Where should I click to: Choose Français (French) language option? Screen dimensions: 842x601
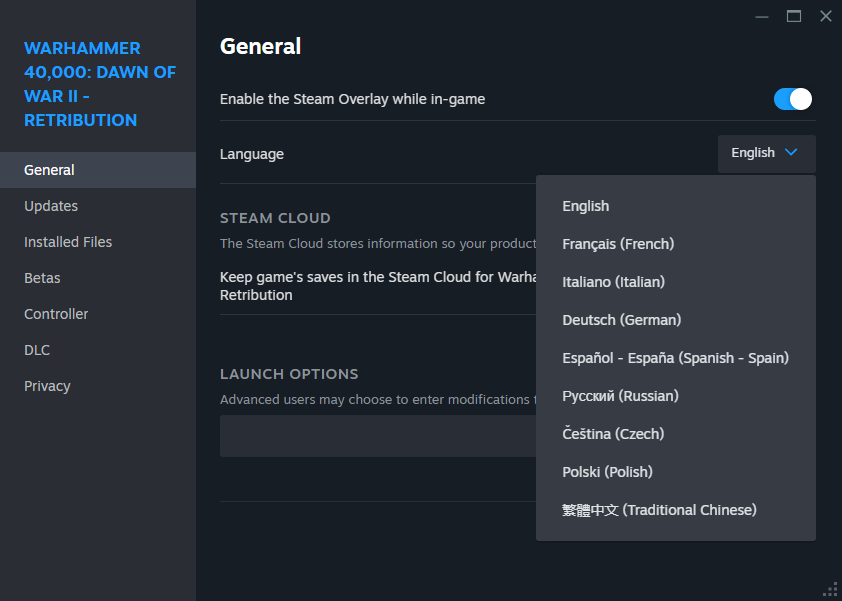coord(618,244)
